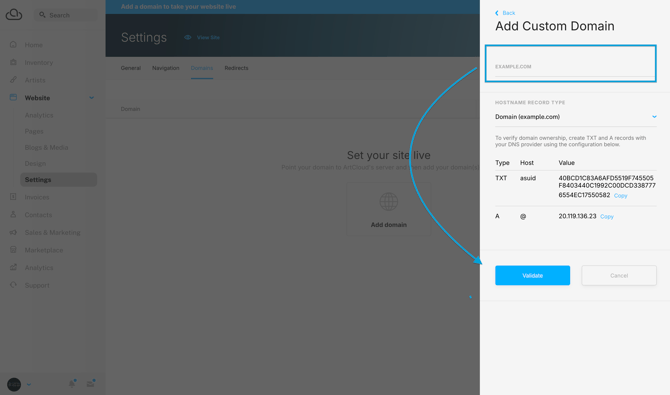Switch to the Redirects tab
670x395 pixels.
coord(236,68)
